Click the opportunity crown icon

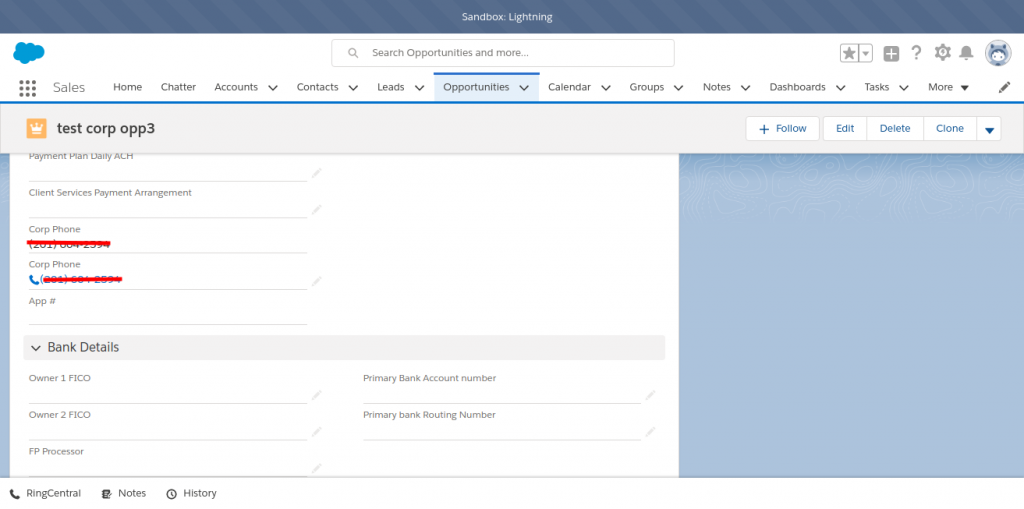click(x=37, y=129)
